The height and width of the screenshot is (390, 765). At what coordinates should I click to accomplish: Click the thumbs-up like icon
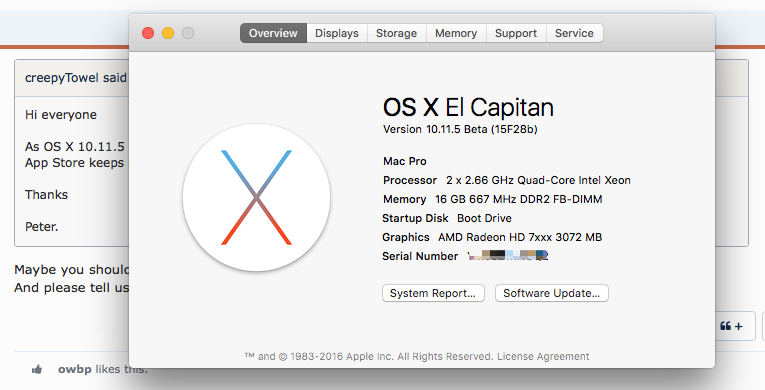(37, 369)
